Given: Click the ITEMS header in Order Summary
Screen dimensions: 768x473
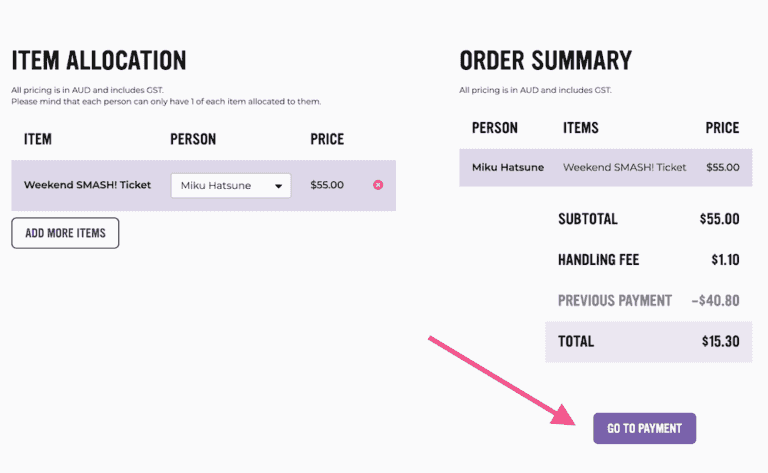Looking at the screenshot, I should [x=581, y=128].
